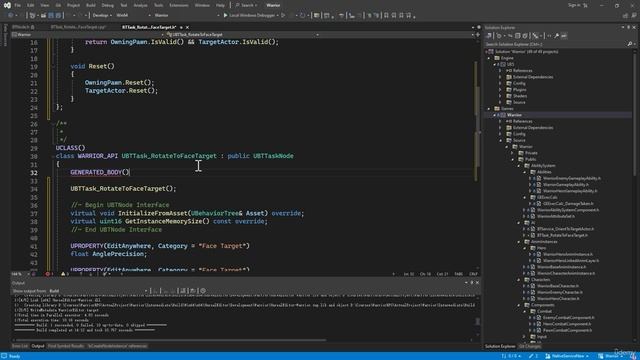The height and width of the screenshot is (360, 640).
Task: Switch to the Git Changes tab
Action: click(x=530, y=347)
